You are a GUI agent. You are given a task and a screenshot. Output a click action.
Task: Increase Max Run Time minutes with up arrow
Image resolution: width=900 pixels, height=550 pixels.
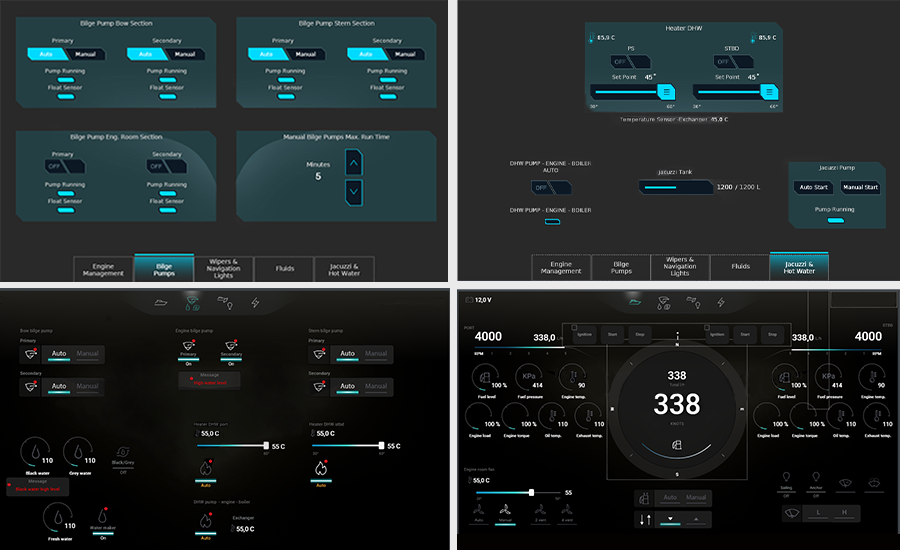click(x=354, y=160)
